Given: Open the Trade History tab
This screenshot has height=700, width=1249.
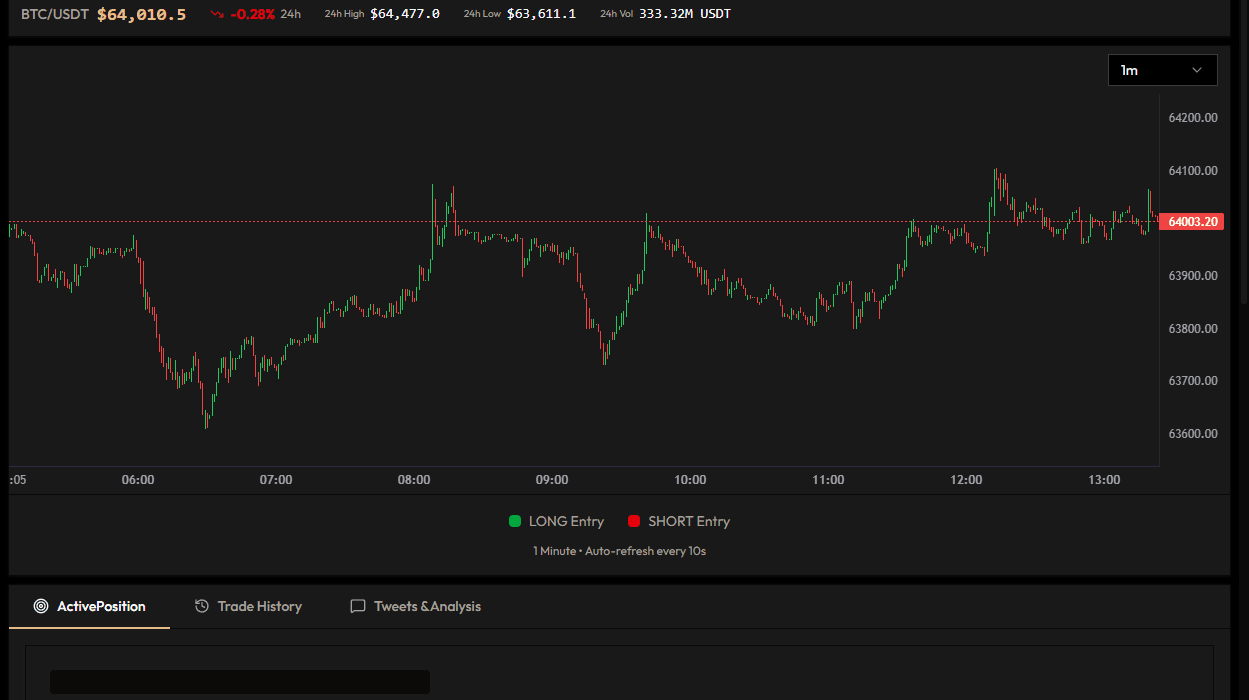Looking at the screenshot, I should (x=248, y=606).
